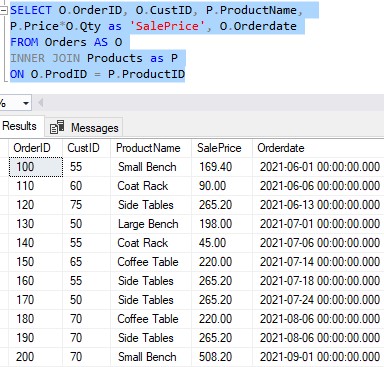The height and width of the screenshot is (367, 384).
Task: Select the OrderID column header
Action: (x=35, y=148)
